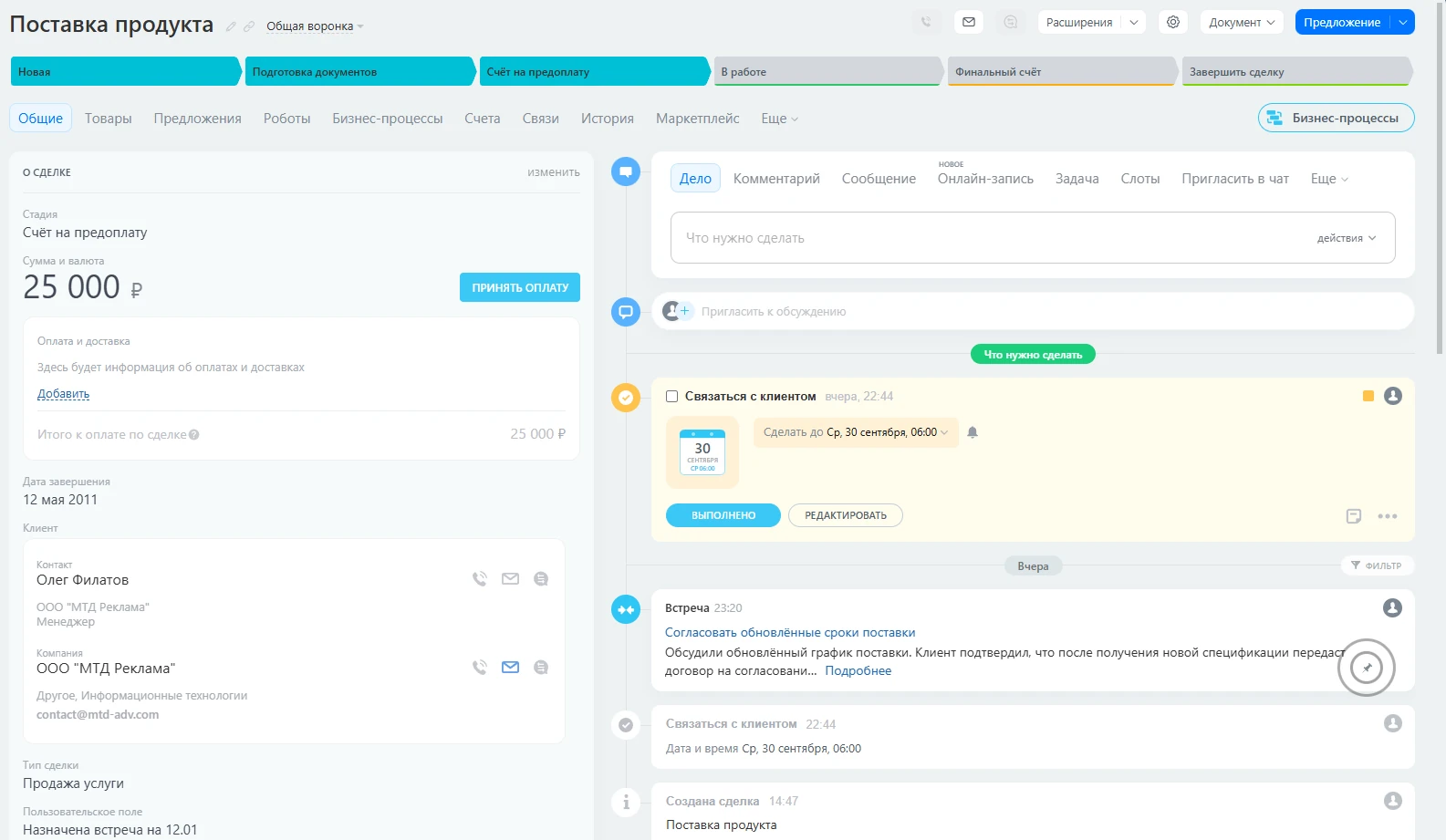Screen dimensions: 1446x840
Task: Click the Добавить payment link
Action: click(x=63, y=394)
